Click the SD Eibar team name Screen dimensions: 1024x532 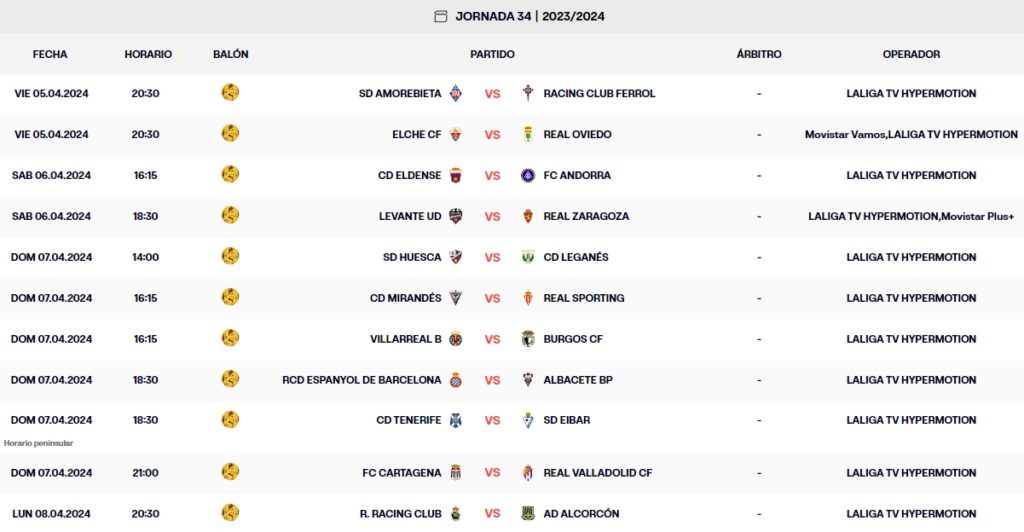567,420
